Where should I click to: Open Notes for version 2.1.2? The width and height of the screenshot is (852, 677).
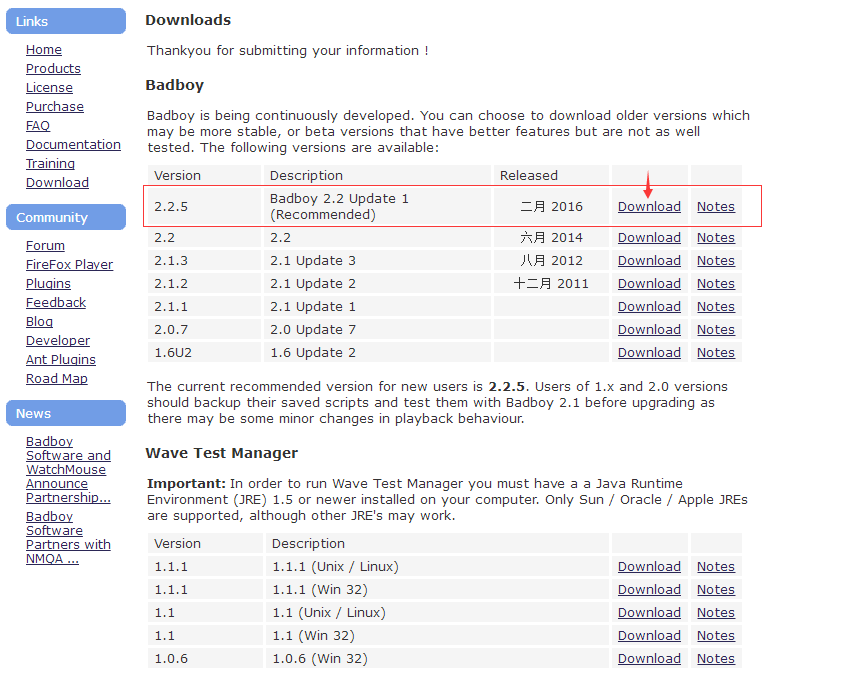[716, 284]
